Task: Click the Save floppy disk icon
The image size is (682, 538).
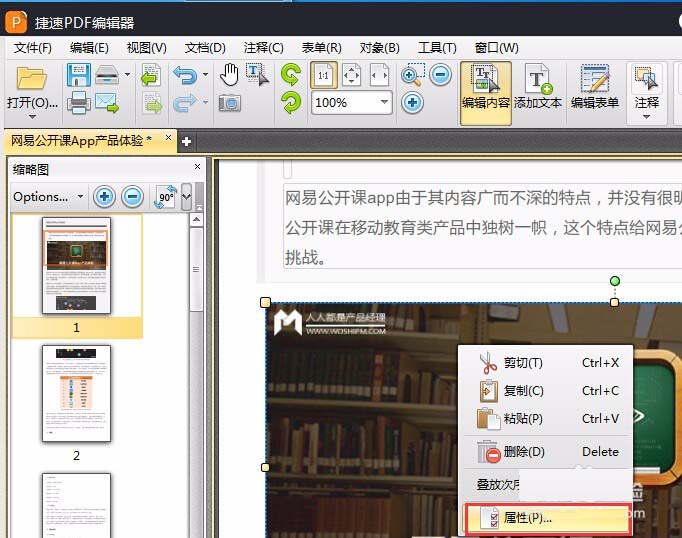Action: click(78, 75)
